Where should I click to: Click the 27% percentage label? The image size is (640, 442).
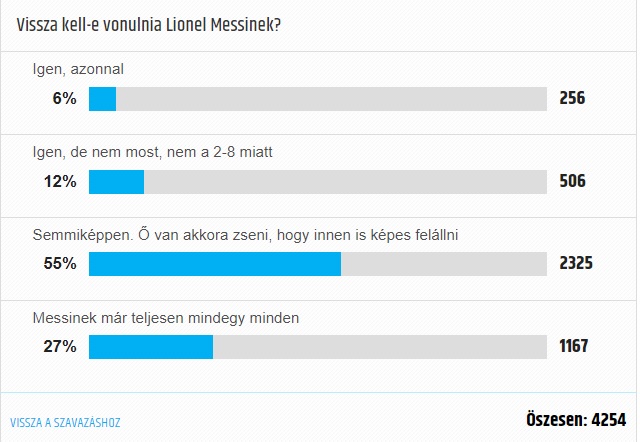click(x=60, y=347)
